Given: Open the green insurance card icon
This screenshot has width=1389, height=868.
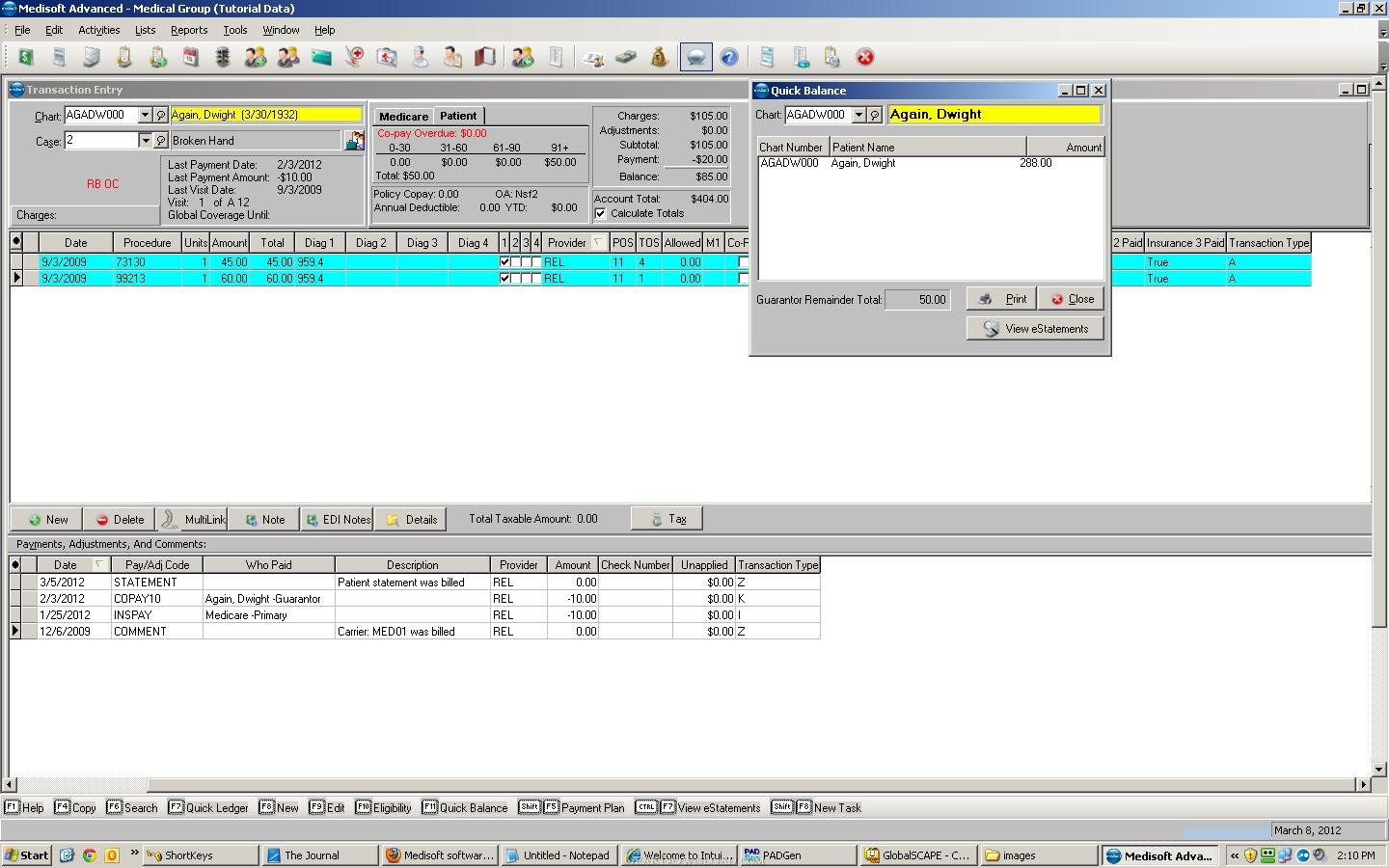Looking at the screenshot, I should tap(321, 57).
